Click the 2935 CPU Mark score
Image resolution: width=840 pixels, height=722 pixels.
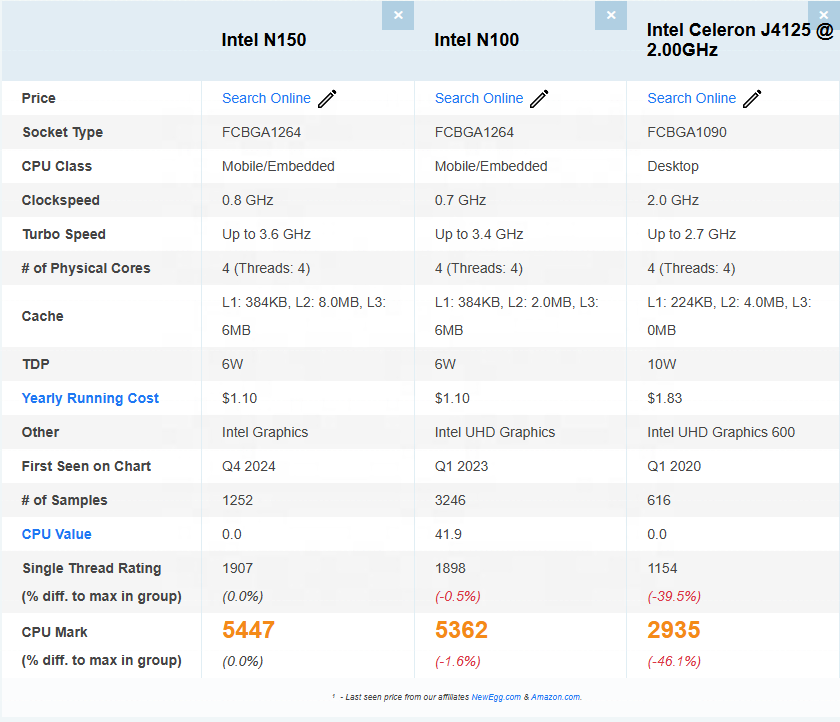pos(673,630)
